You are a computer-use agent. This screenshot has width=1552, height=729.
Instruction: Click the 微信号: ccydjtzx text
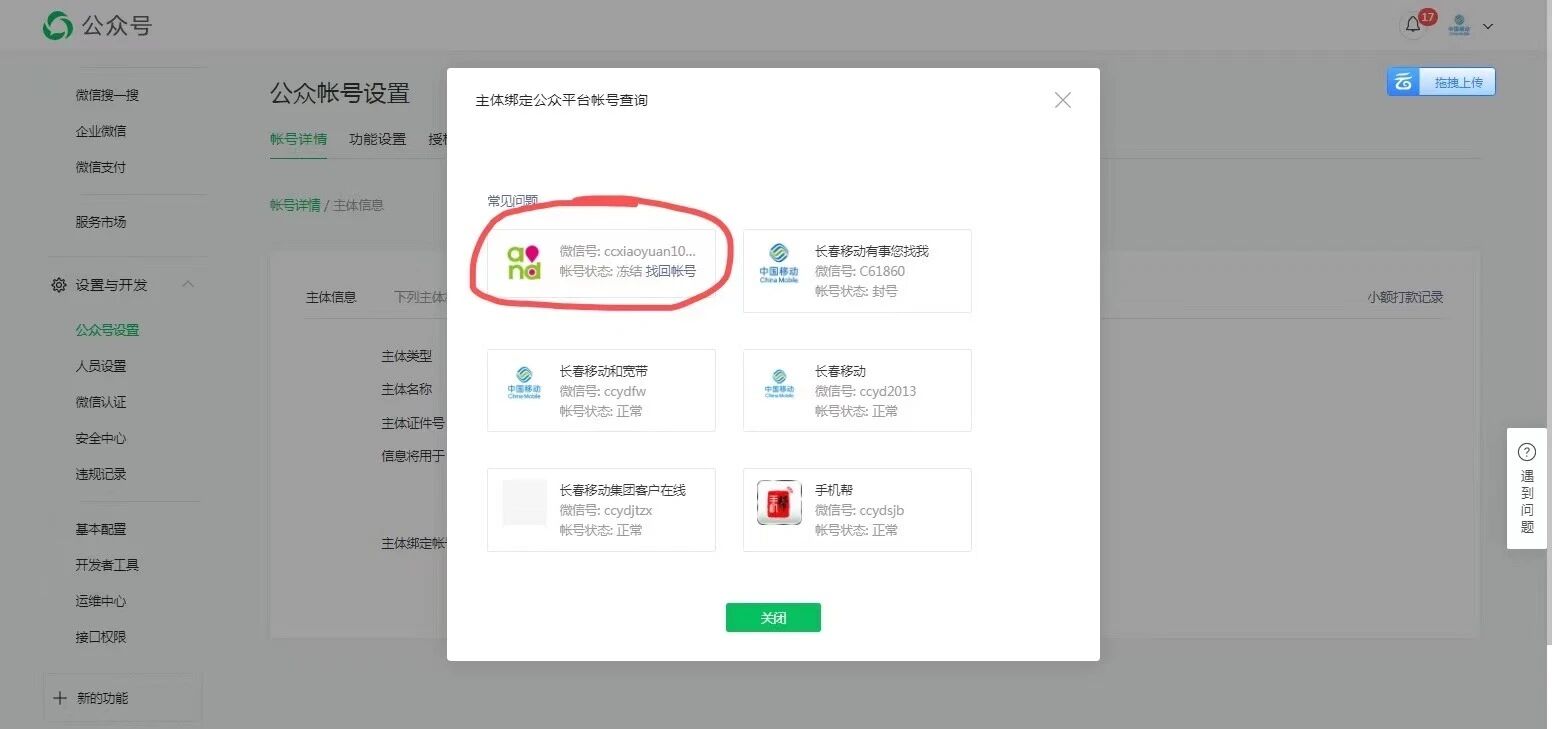coord(606,510)
